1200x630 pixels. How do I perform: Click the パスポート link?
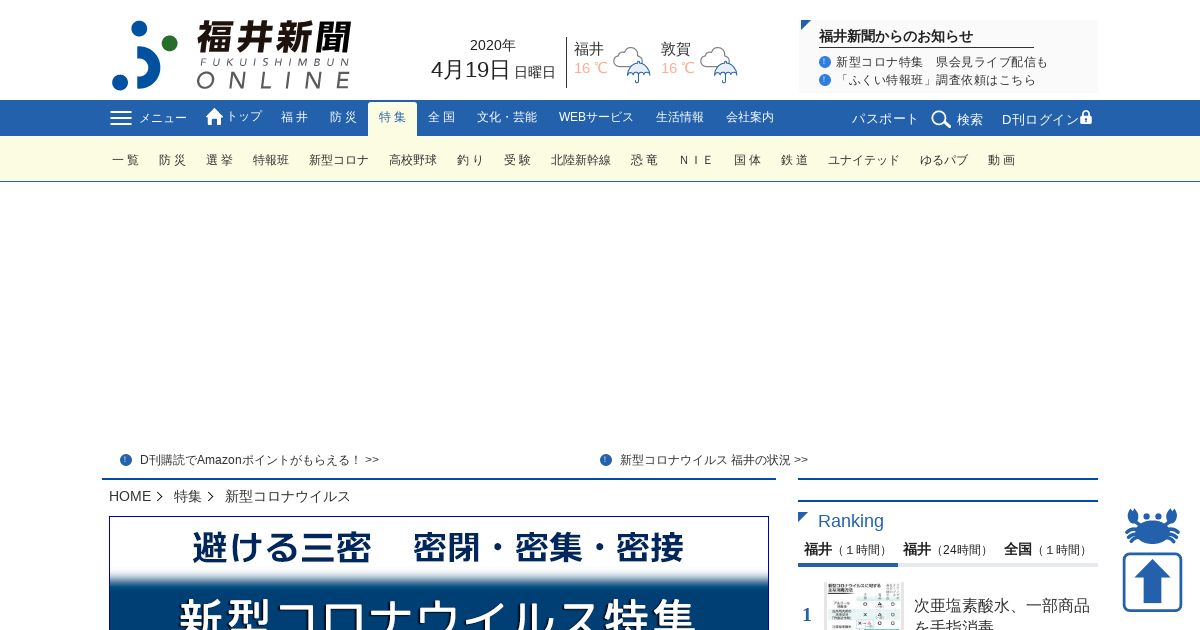pos(885,119)
